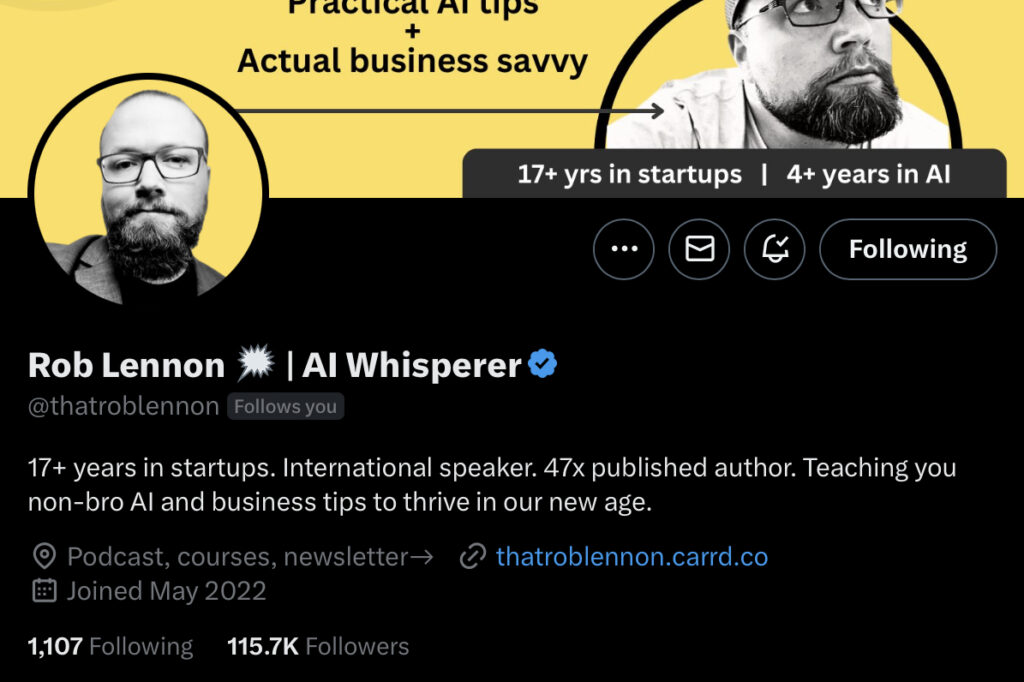Click the calendar icon beside Joined date
Viewport: 1024px width, 682px height.
pos(44,591)
